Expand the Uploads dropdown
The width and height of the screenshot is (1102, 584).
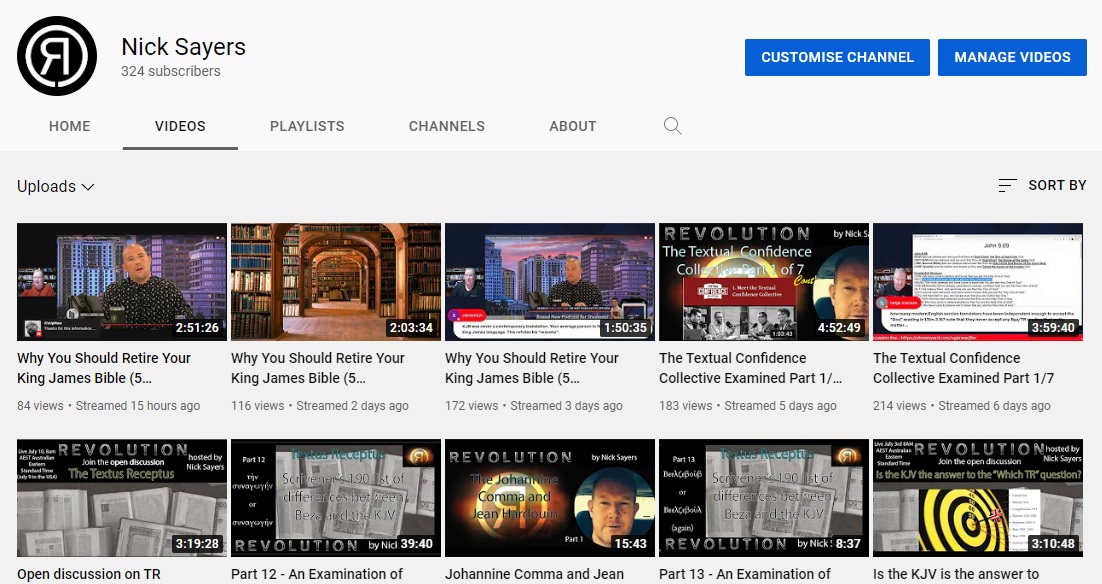[x=56, y=186]
